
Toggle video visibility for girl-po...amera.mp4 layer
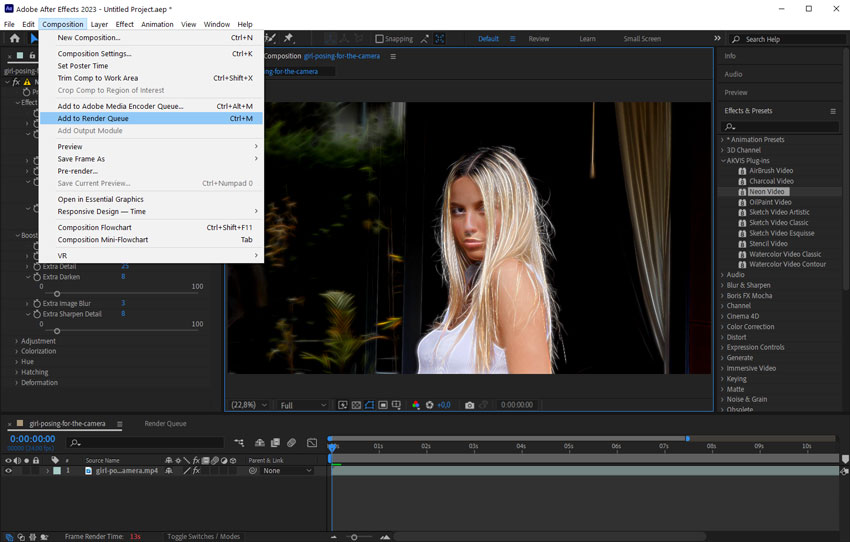coord(8,471)
